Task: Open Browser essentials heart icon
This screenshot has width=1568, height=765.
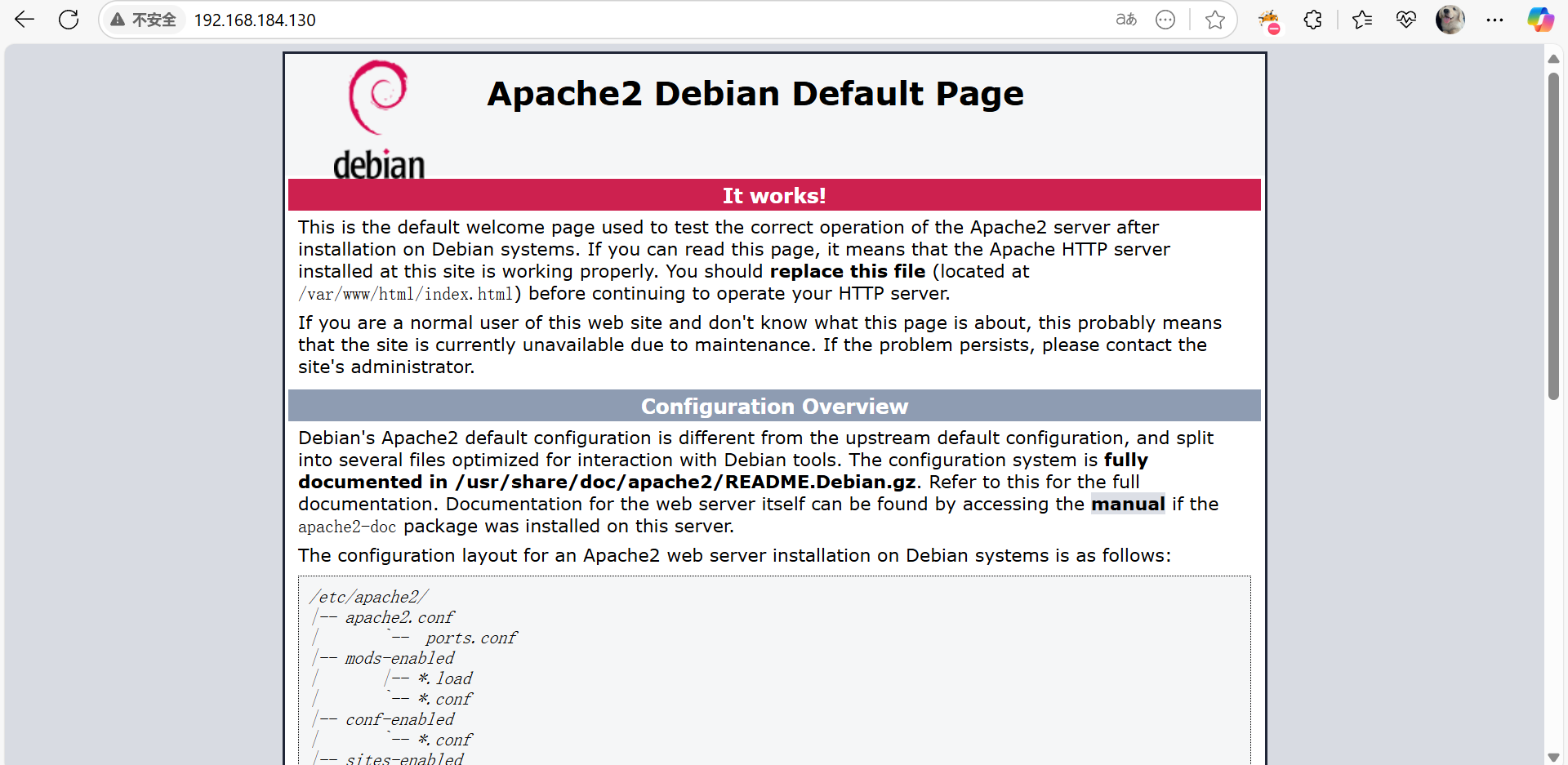Action: tap(1406, 20)
